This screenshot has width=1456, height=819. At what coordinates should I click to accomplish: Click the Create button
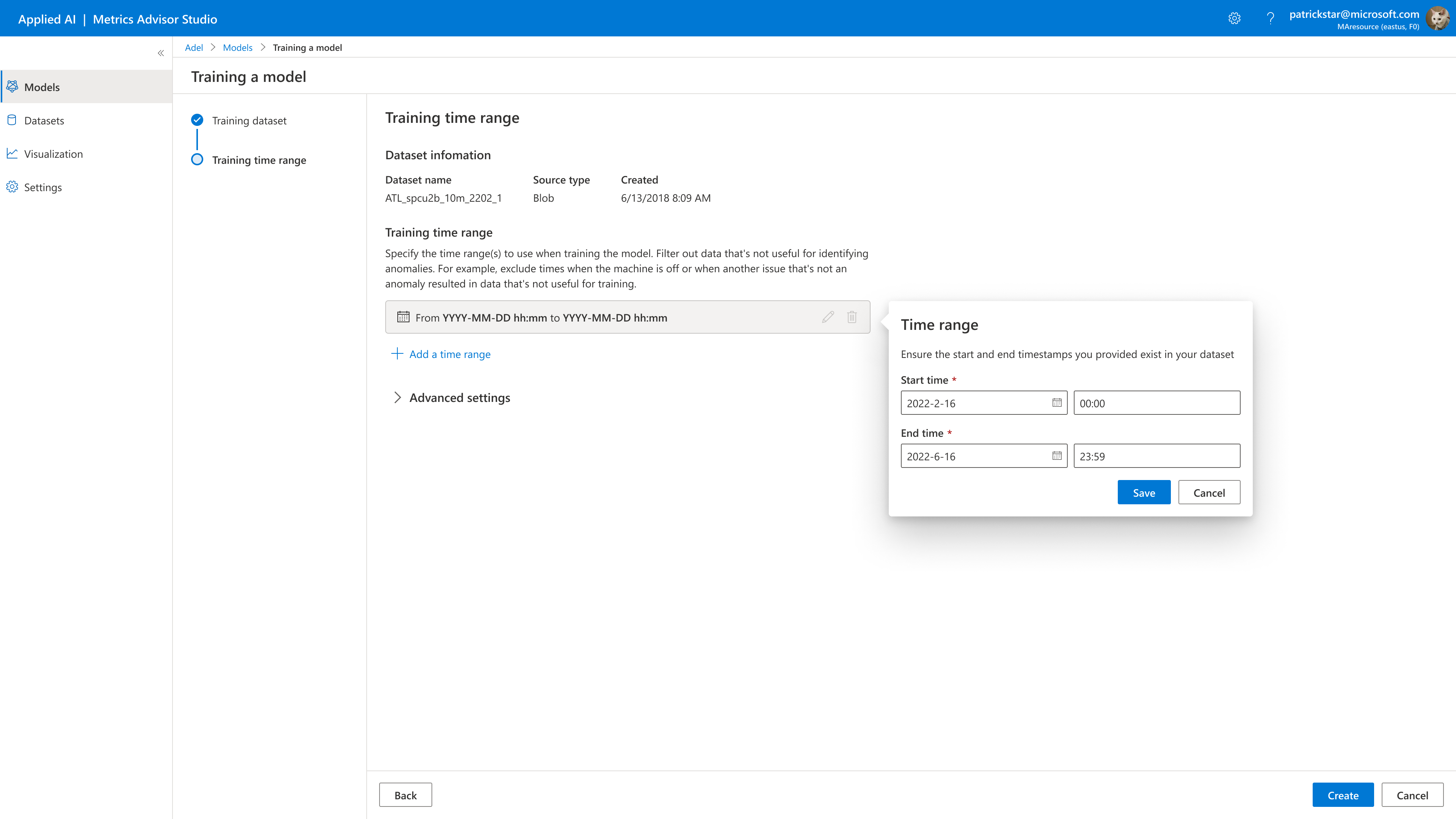[x=1342, y=795]
